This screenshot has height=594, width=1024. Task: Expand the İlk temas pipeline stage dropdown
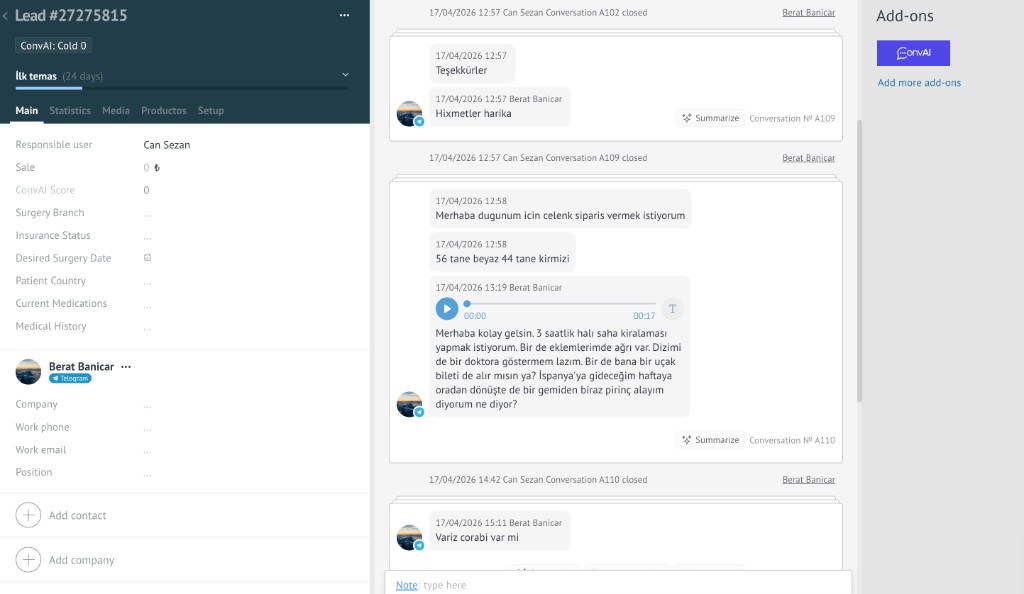tap(345, 75)
